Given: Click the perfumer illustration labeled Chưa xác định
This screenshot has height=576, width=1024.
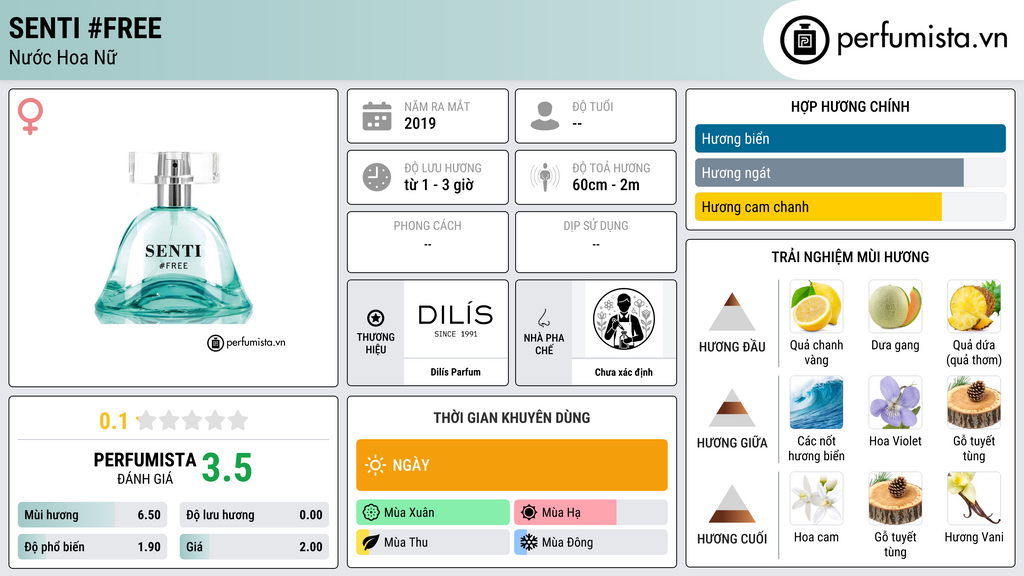Looking at the screenshot, I should click(624, 319).
